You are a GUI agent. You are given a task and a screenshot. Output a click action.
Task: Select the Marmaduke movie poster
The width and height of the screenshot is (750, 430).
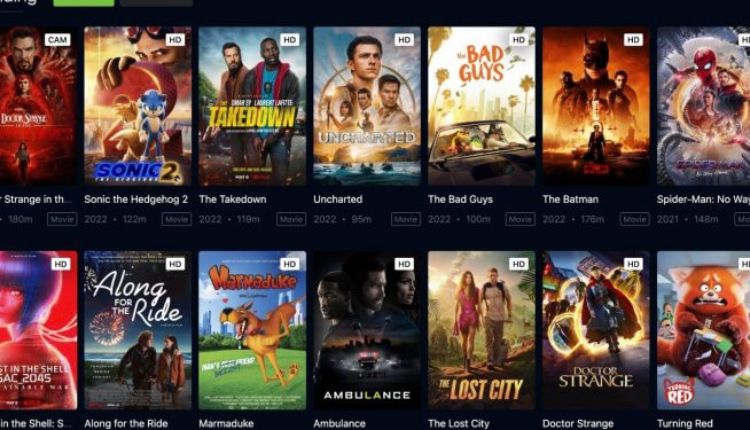point(252,330)
